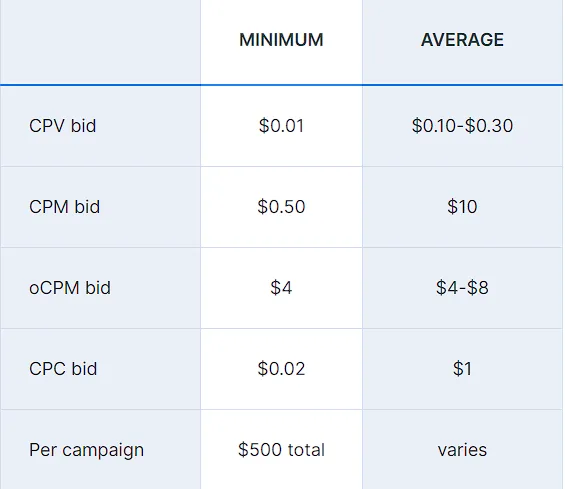
Task: Click the $4-$8 average oCPM value
Action: pos(462,288)
